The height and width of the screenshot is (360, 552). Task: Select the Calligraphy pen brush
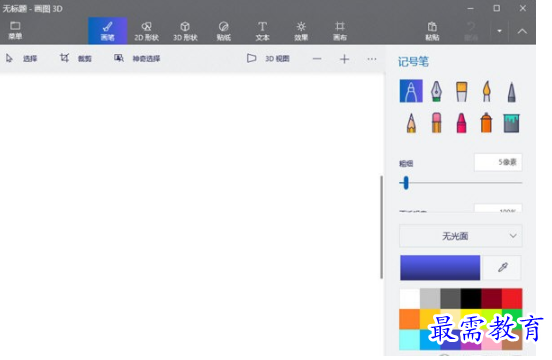pos(436,91)
